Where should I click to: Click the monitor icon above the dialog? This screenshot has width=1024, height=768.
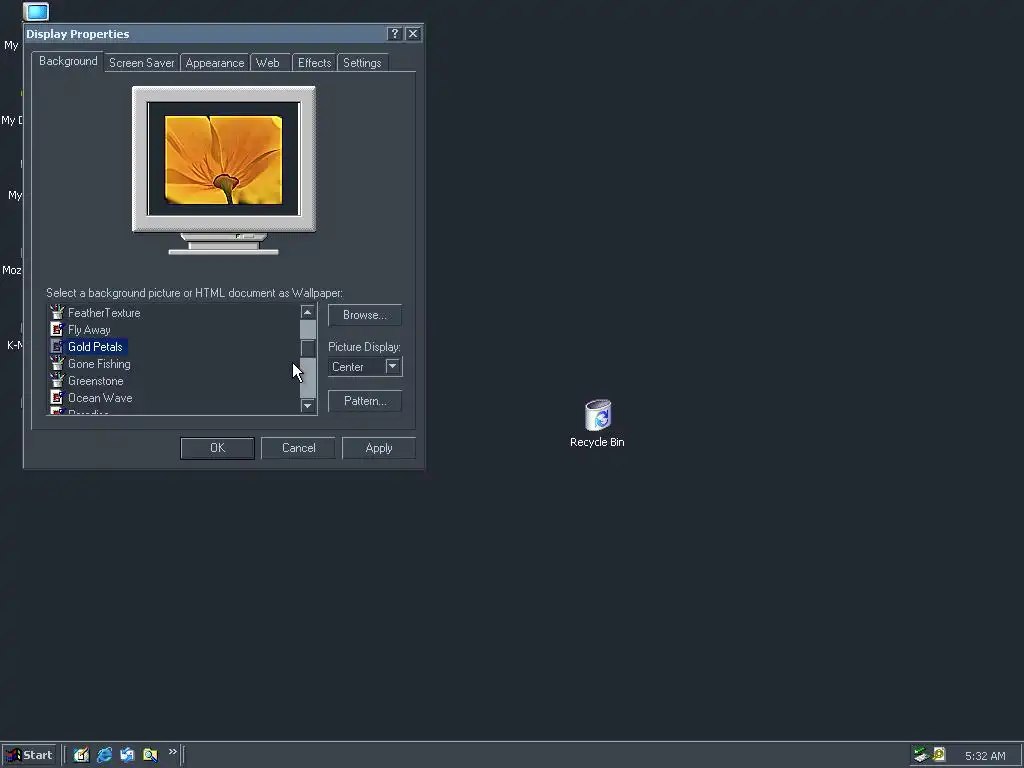tap(37, 11)
